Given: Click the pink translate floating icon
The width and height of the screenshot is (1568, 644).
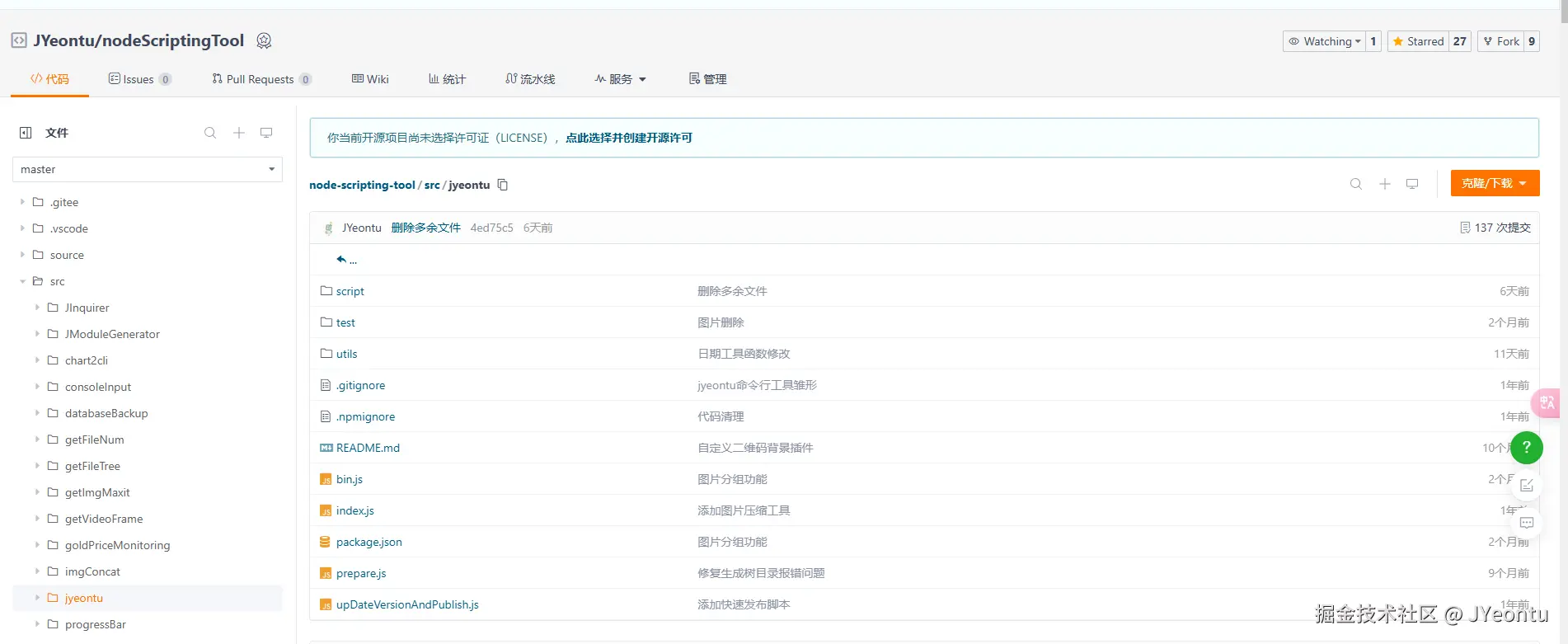Looking at the screenshot, I should [1547, 402].
